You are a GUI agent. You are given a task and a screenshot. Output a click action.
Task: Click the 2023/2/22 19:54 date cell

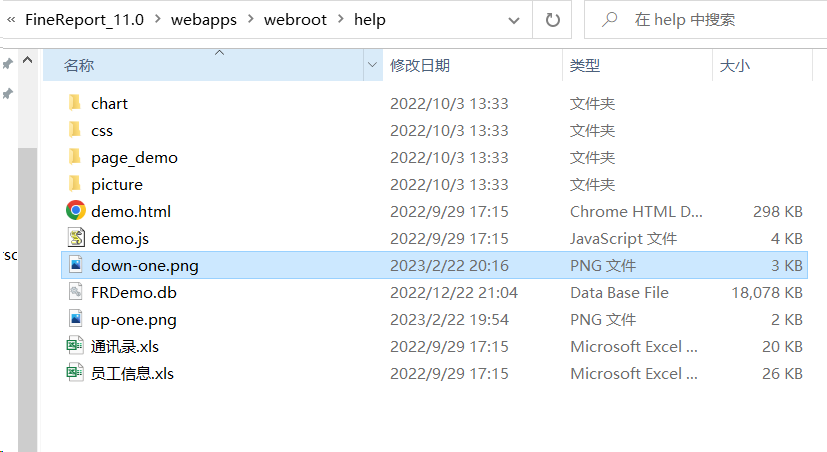(x=449, y=320)
